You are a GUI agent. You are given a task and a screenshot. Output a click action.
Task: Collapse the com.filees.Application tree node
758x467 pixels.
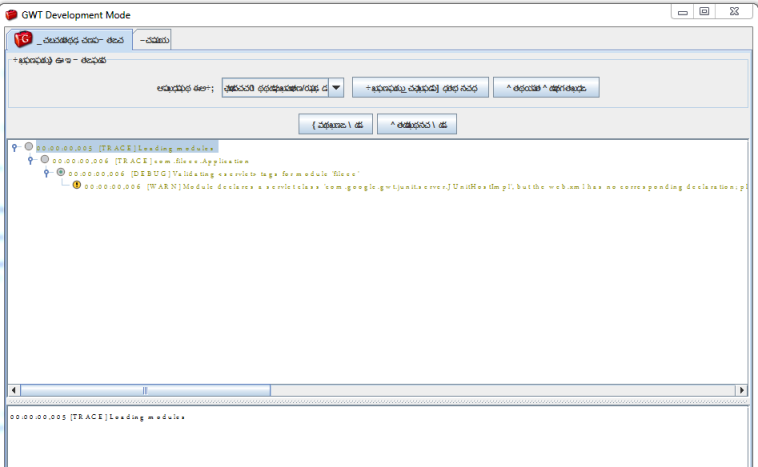point(30,160)
